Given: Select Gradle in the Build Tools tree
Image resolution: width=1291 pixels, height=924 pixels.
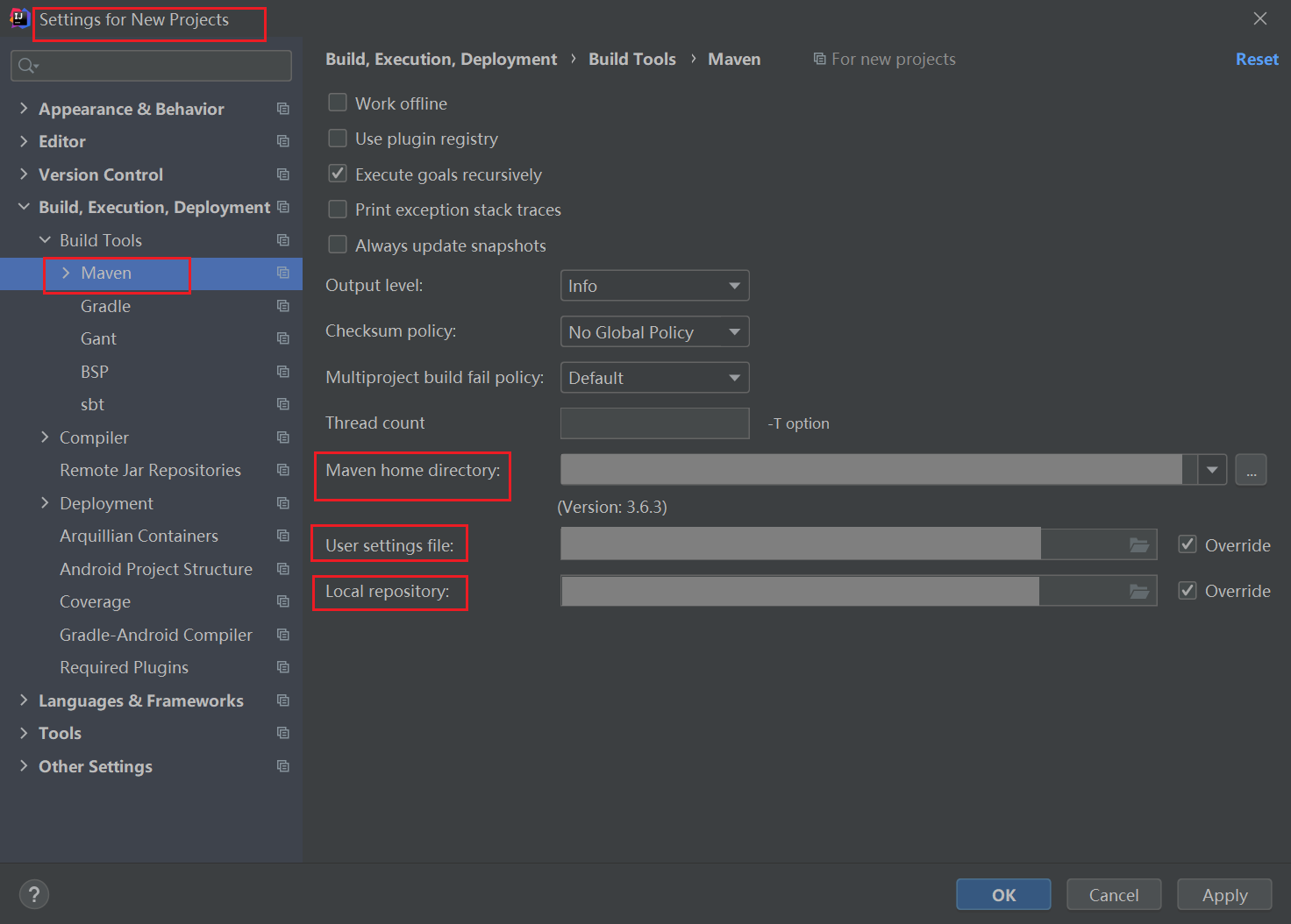Looking at the screenshot, I should click(105, 306).
